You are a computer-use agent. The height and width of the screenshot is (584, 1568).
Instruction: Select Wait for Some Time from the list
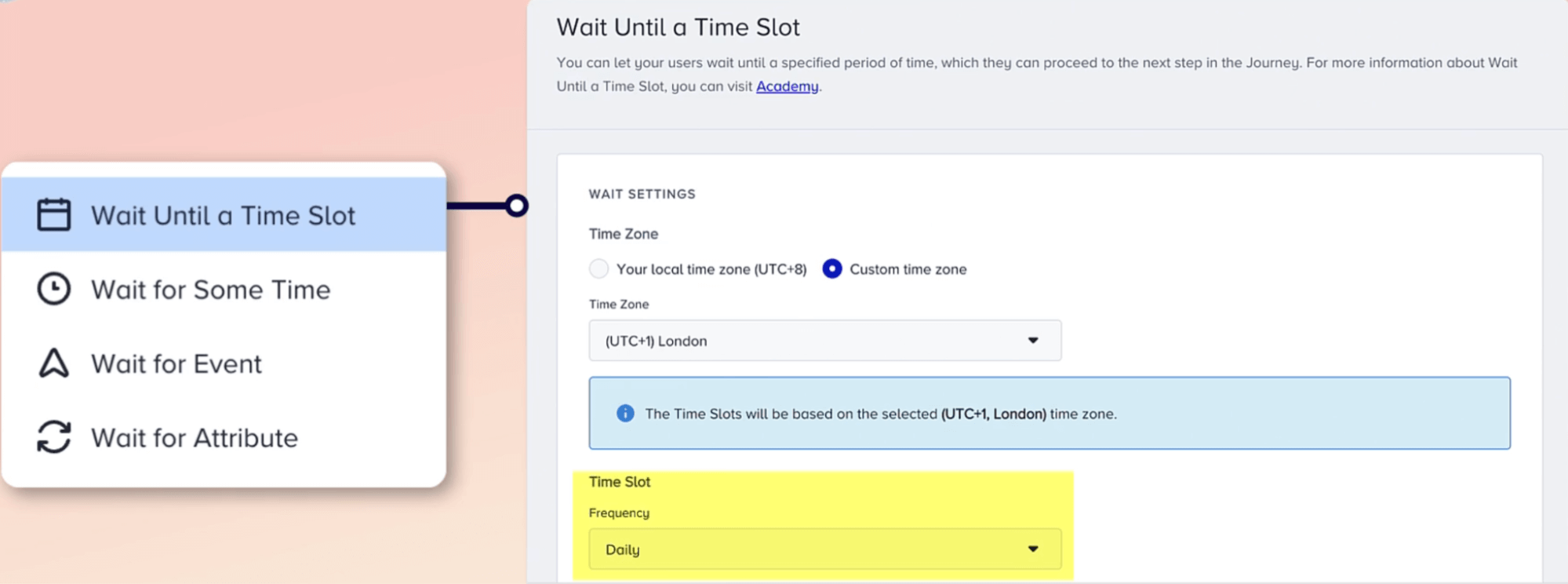(211, 288)
